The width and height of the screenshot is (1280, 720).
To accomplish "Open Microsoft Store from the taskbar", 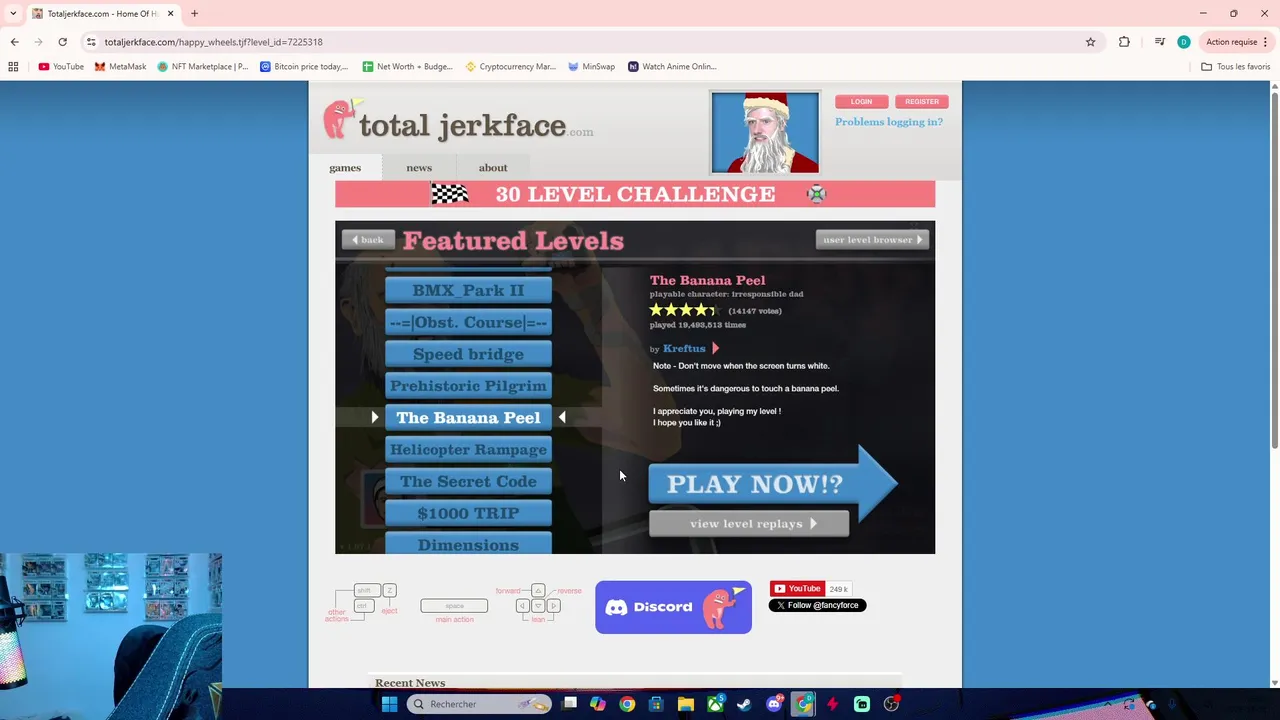I will pos(656,704).
